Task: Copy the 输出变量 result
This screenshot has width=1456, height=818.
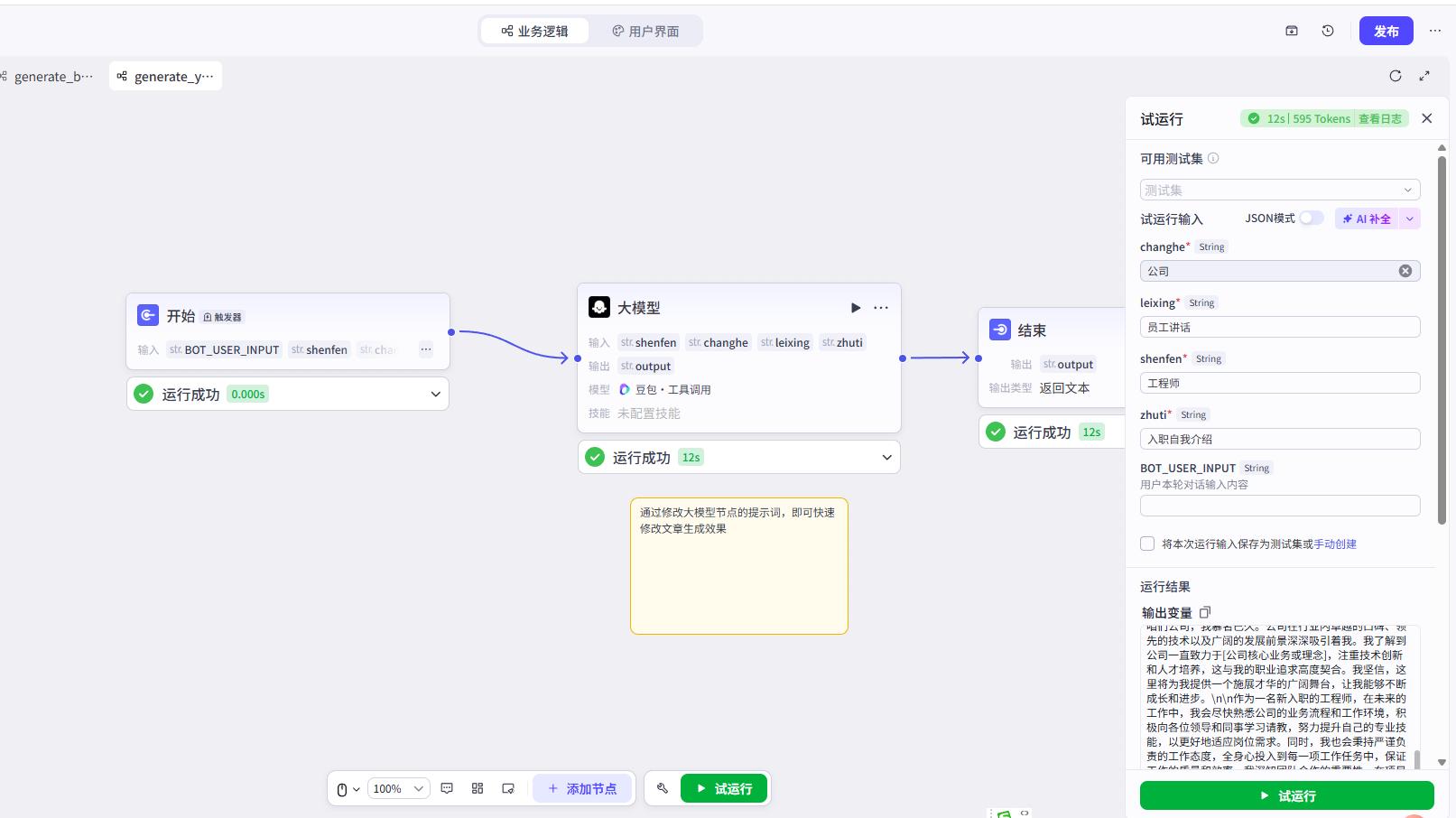Action: point(1204,612)
